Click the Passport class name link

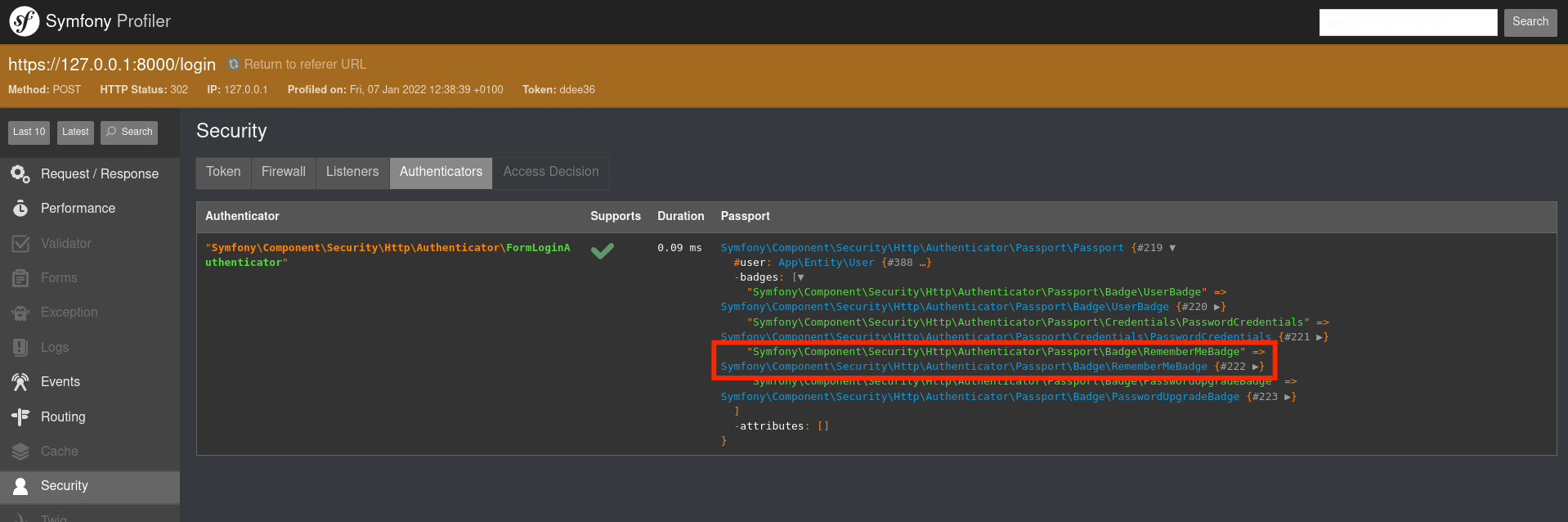pos(922,248)
